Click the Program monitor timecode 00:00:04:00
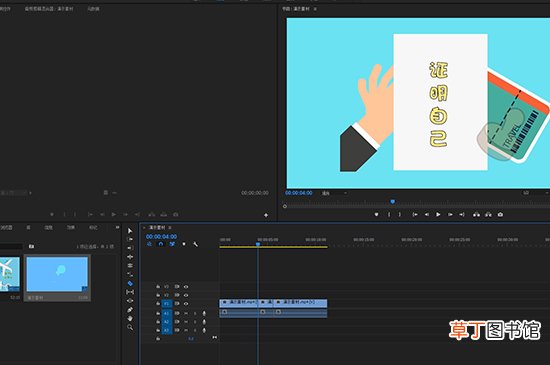 [299, 193]
